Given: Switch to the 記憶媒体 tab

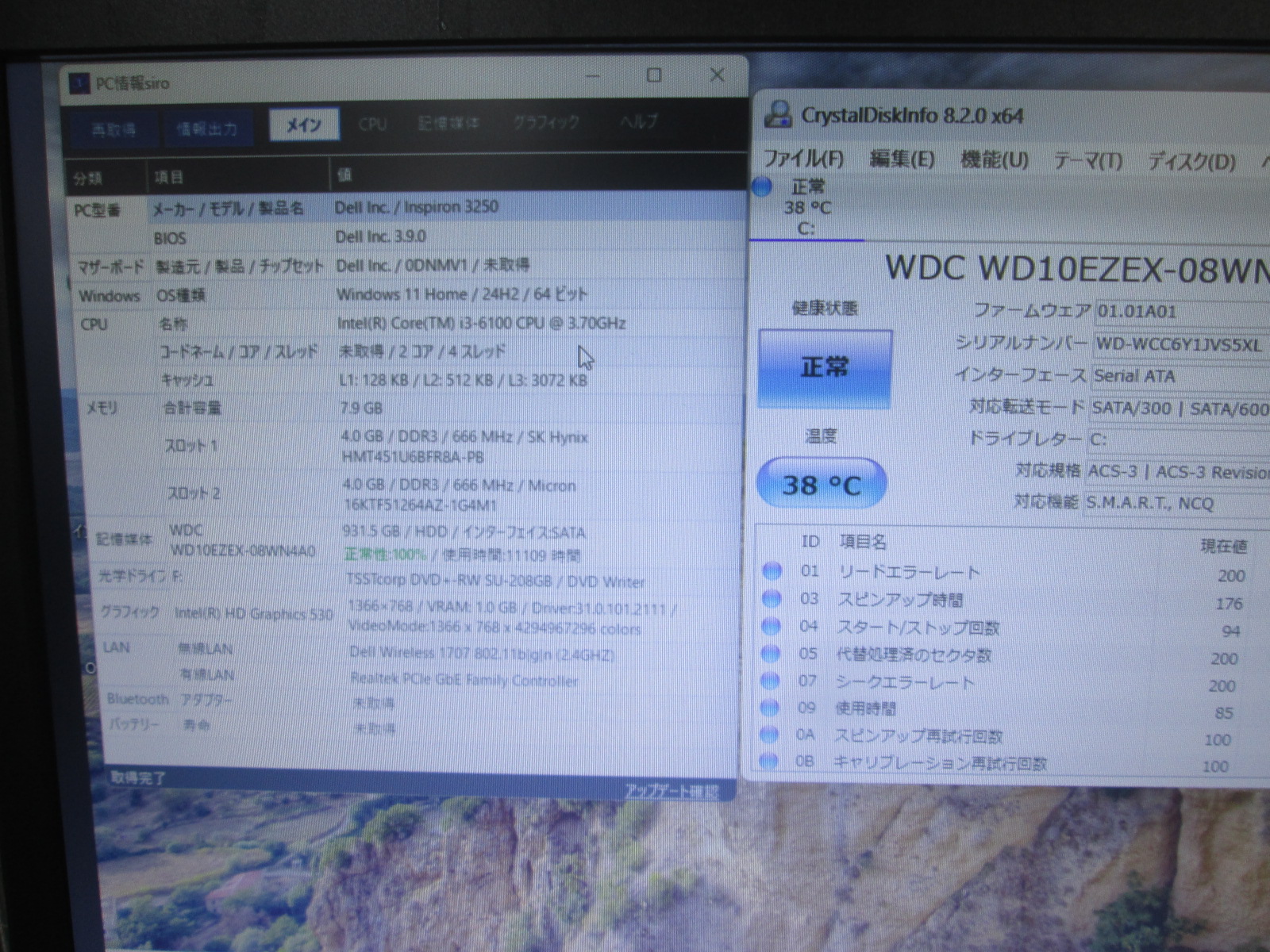Looking at the screenshot, I should click(x=448, y=123).
